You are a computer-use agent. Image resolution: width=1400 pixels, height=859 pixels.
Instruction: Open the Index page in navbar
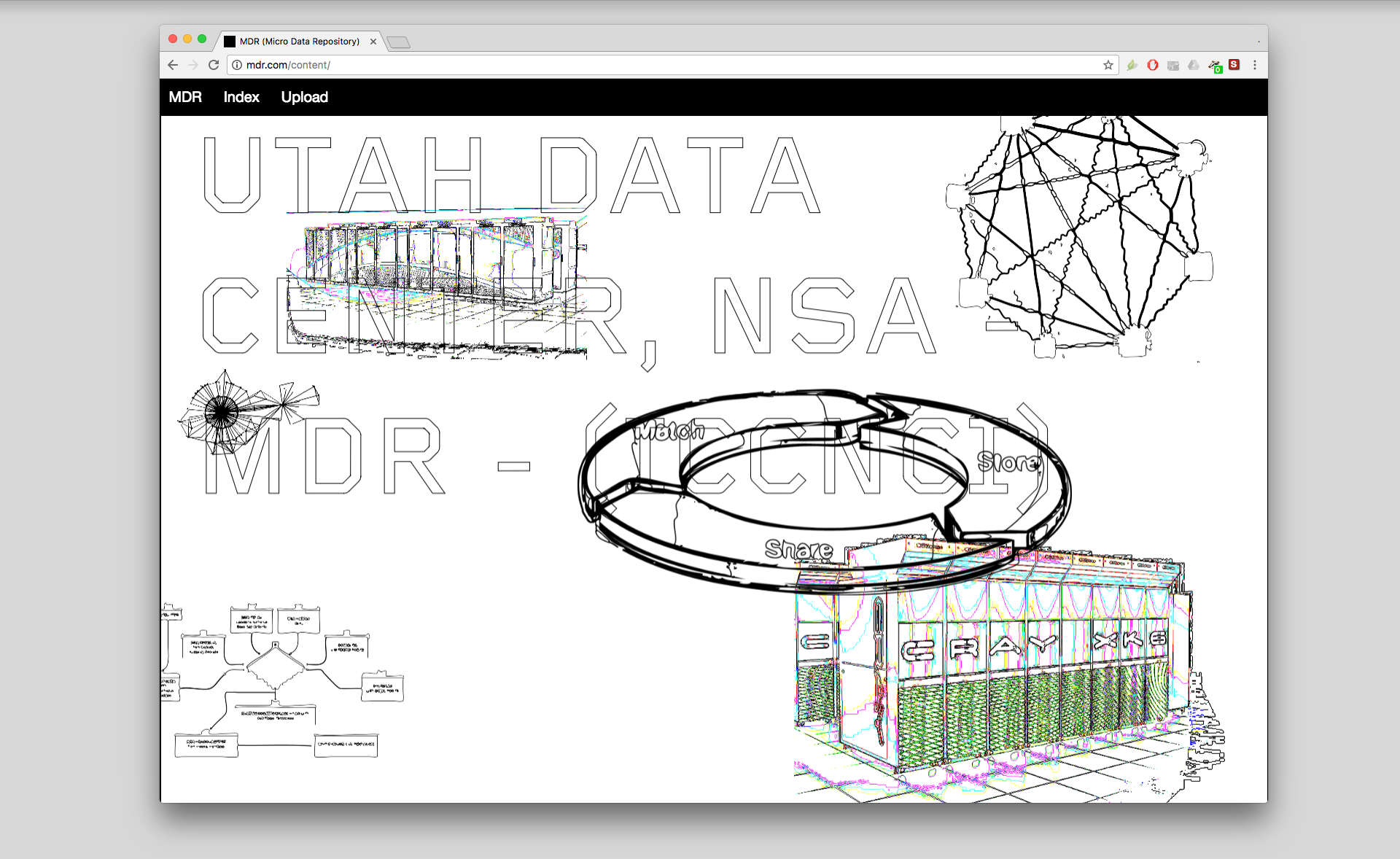241,97
